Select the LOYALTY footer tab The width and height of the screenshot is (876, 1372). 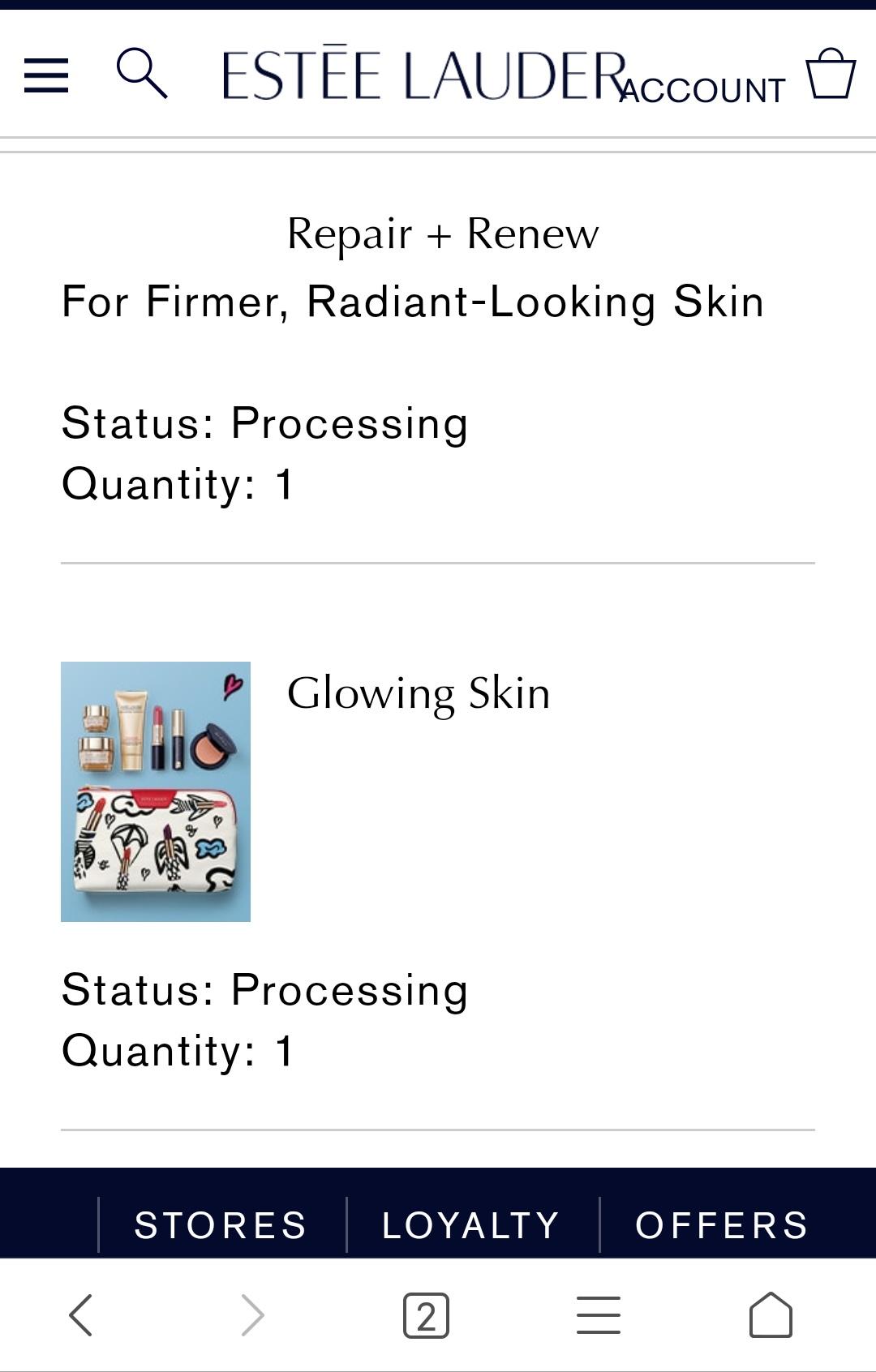point(471,1224)
